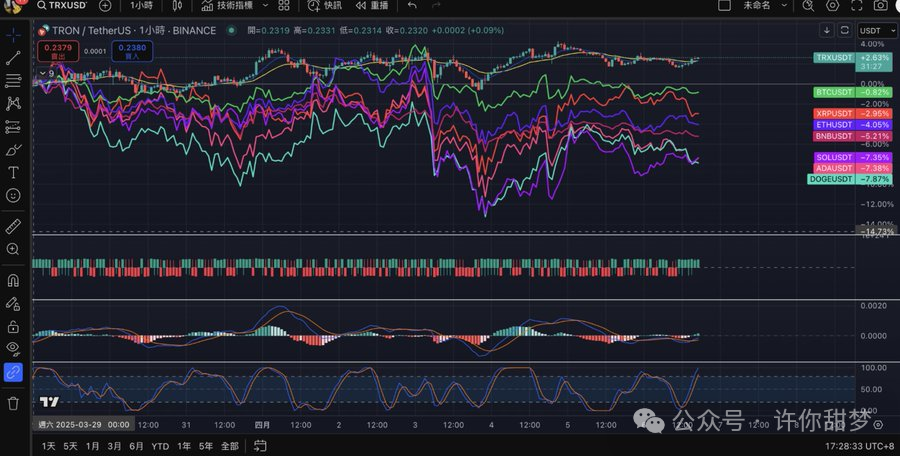Start bar replay with 重播
900x456 pixels.
tap(371, 5)
